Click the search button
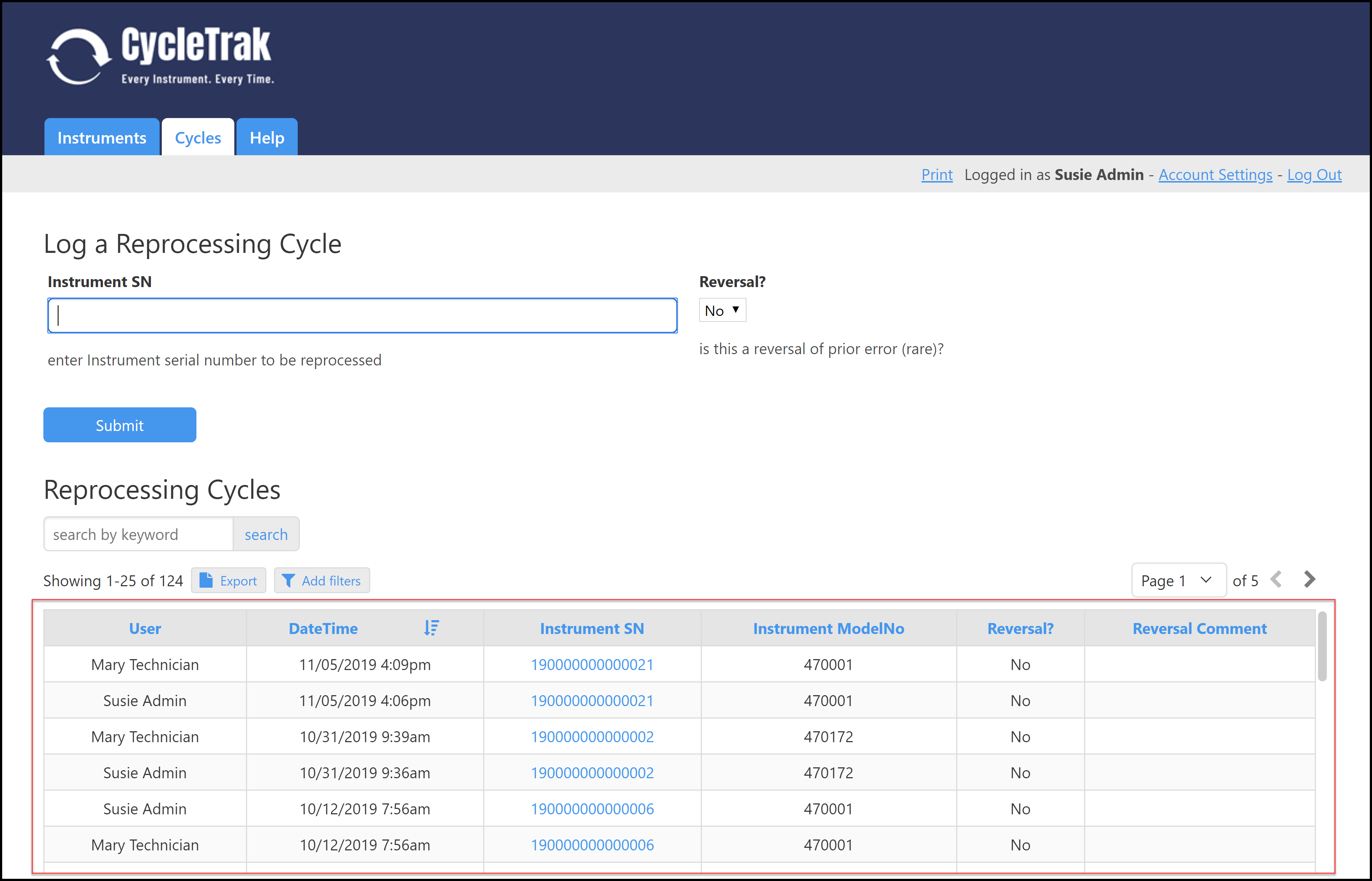Viewport: 1372px width, 881px height. pyautogui.click(x=266, y=535)
